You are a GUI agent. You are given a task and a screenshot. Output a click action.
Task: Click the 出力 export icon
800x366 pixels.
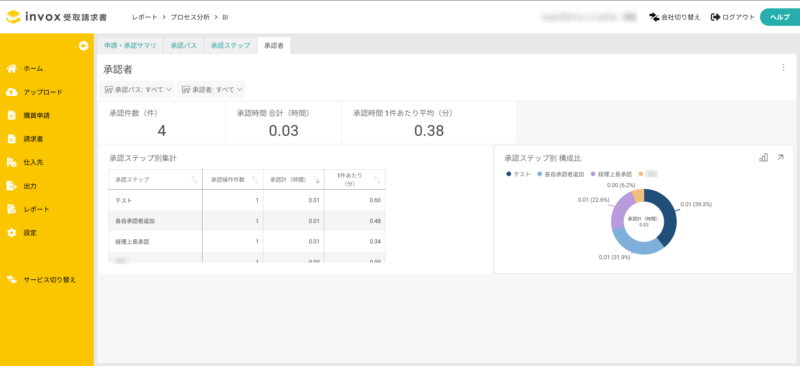pos(12,186)
